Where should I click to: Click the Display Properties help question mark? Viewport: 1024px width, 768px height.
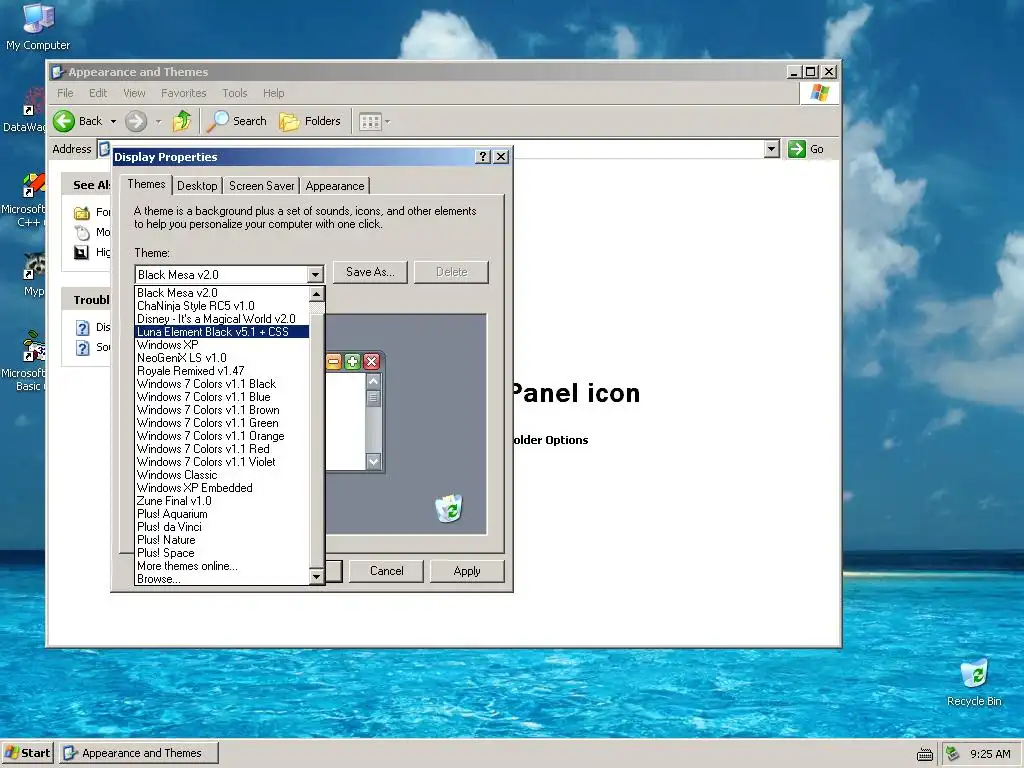click(483, 157)
